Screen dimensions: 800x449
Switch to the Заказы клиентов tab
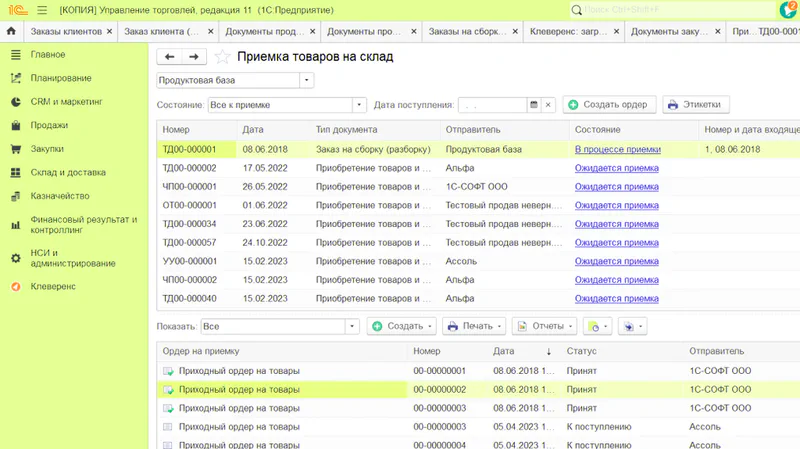pyautogui.click(x=66, y=32)
